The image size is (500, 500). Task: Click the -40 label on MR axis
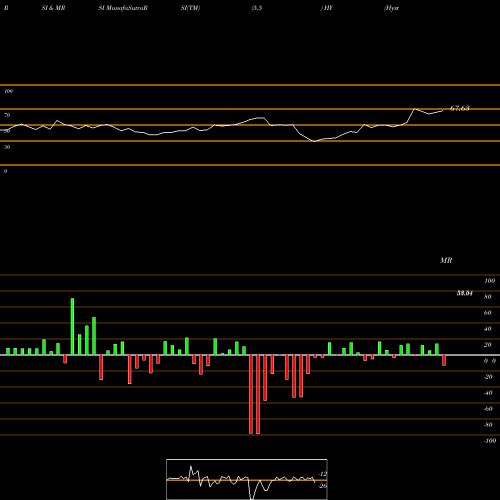(488, 393)
